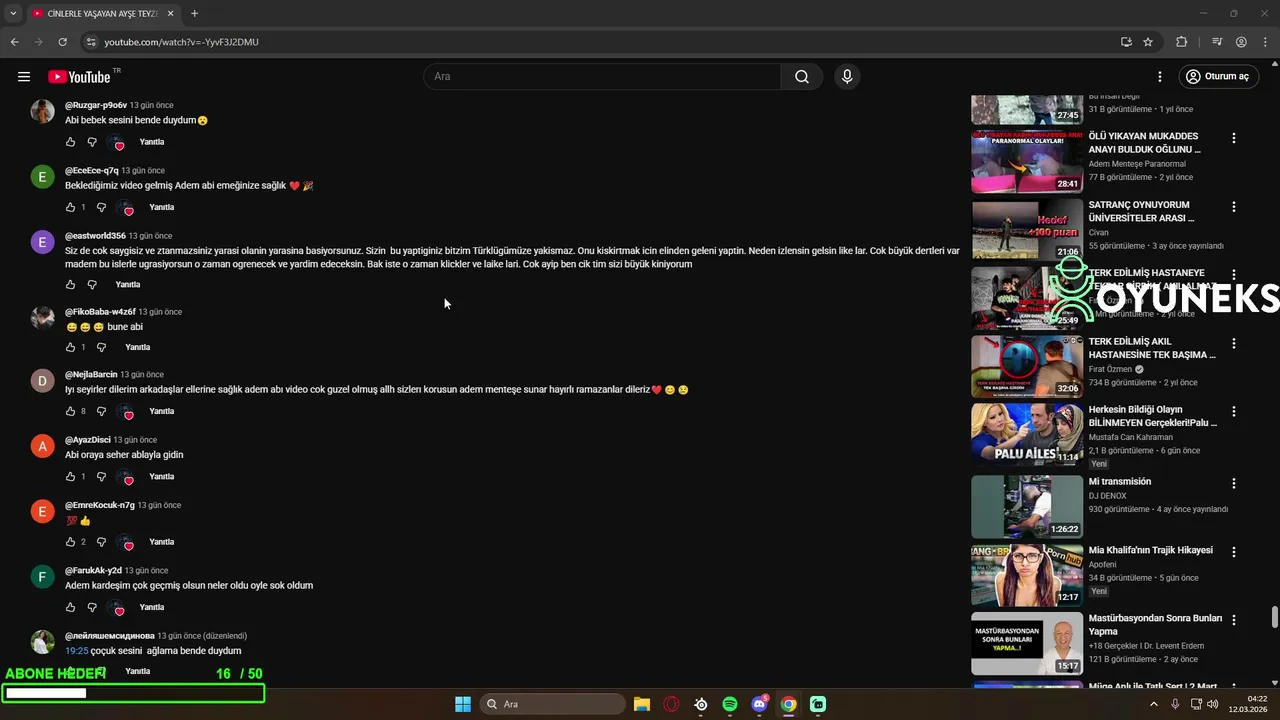Screen dimensions: 1280x720
Task: Open @eastworld356 channel via username
Action: click(x=95, y=236)
